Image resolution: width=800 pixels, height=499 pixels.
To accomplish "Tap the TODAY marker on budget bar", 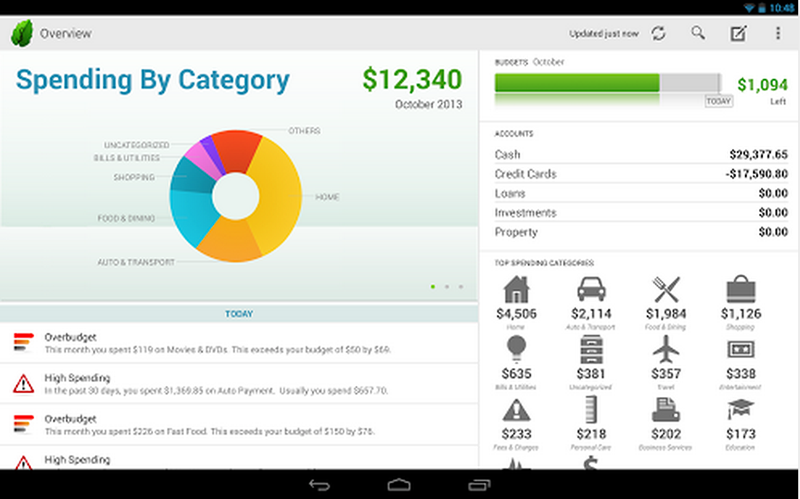I will (x=718, y=101).
